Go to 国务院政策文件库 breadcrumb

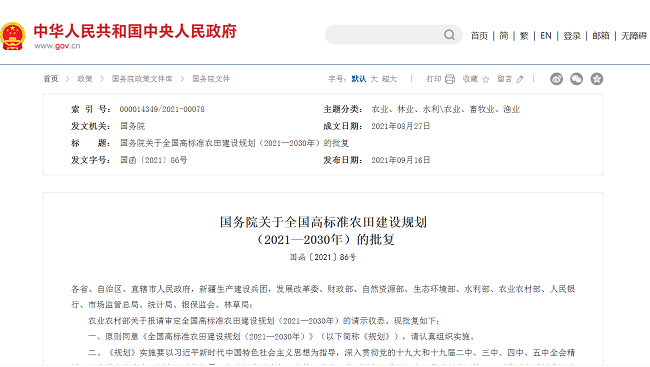[142, 79]
